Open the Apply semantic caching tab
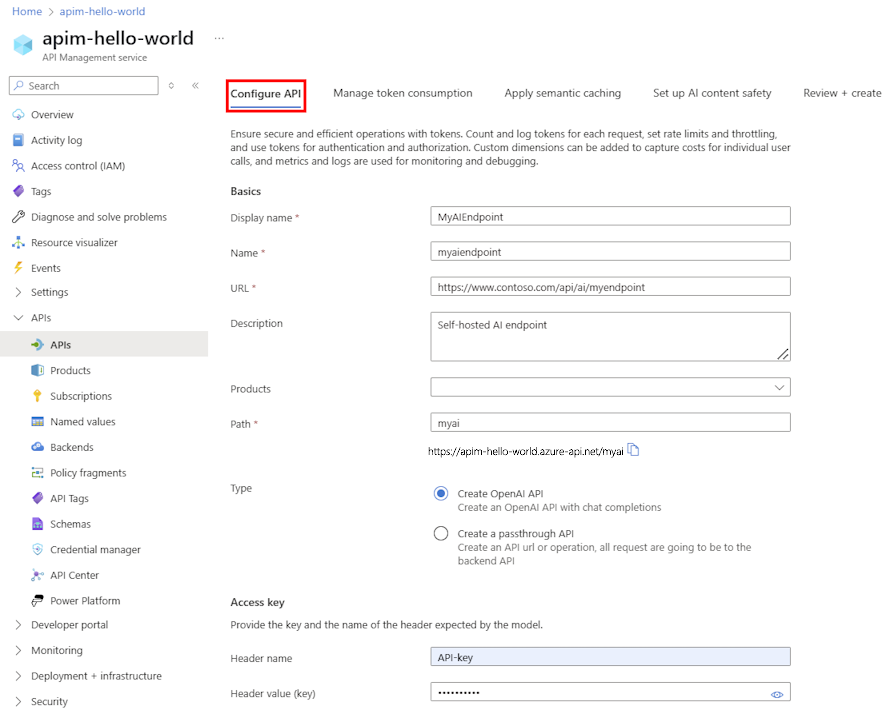 click(562, 92)
